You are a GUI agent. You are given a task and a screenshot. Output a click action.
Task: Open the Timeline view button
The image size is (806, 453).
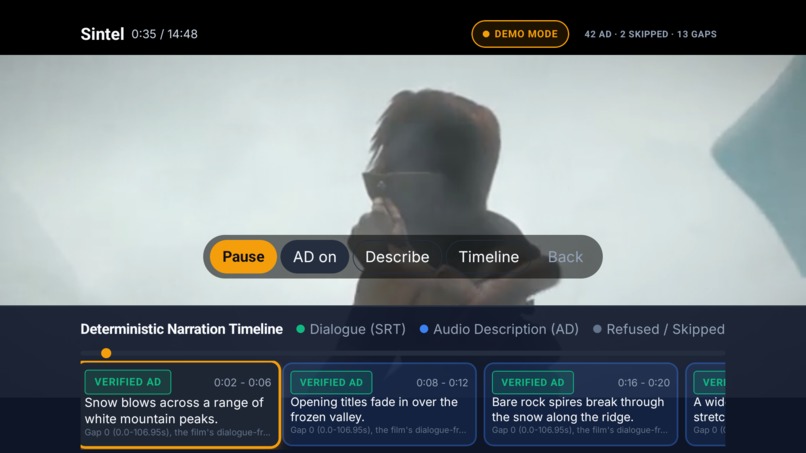(x=488, y=257)
